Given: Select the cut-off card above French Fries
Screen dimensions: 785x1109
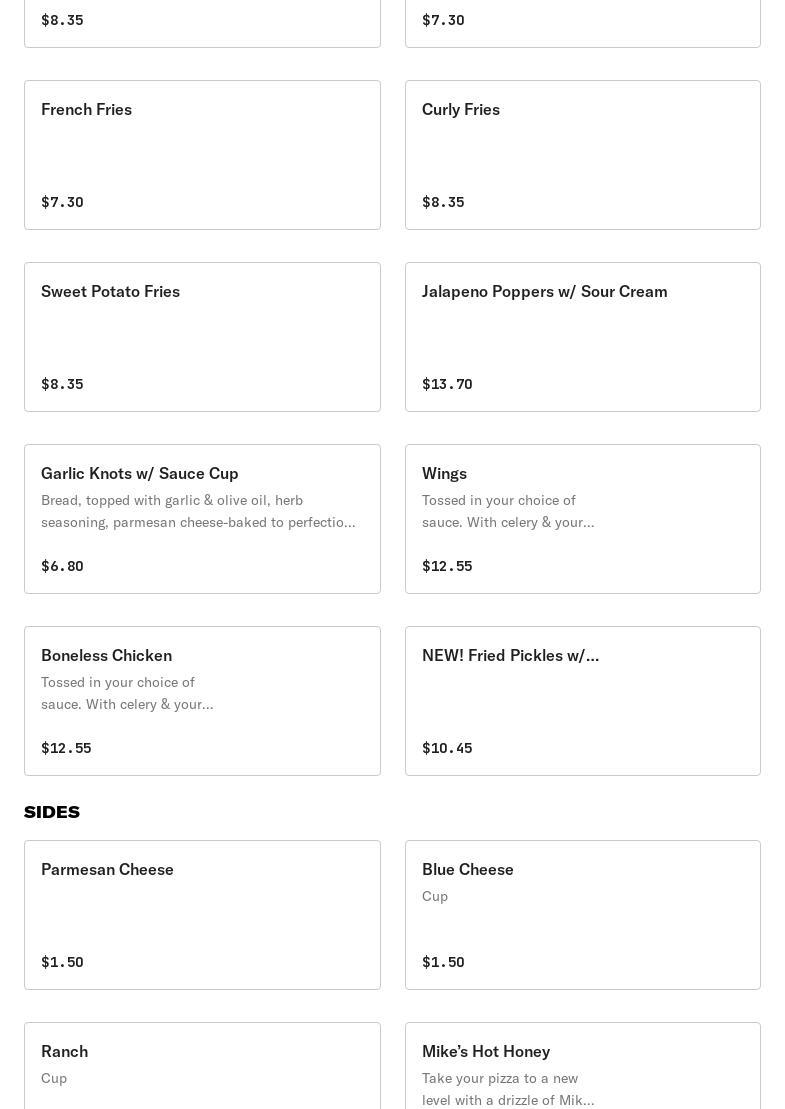Looking at the screenshot, I should 202,22.
